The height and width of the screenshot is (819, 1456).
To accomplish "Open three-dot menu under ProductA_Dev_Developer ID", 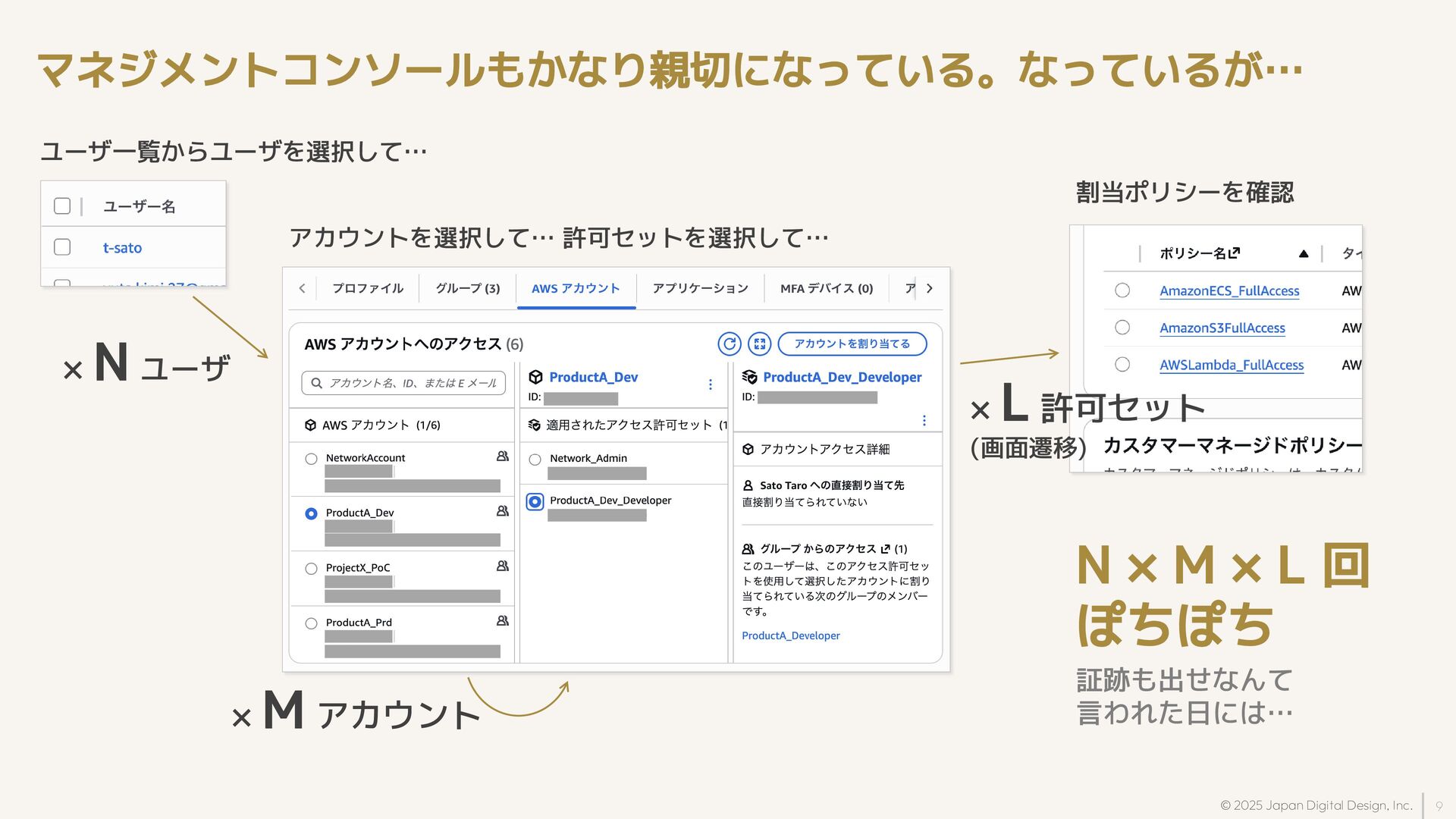I will click(924, 420).
